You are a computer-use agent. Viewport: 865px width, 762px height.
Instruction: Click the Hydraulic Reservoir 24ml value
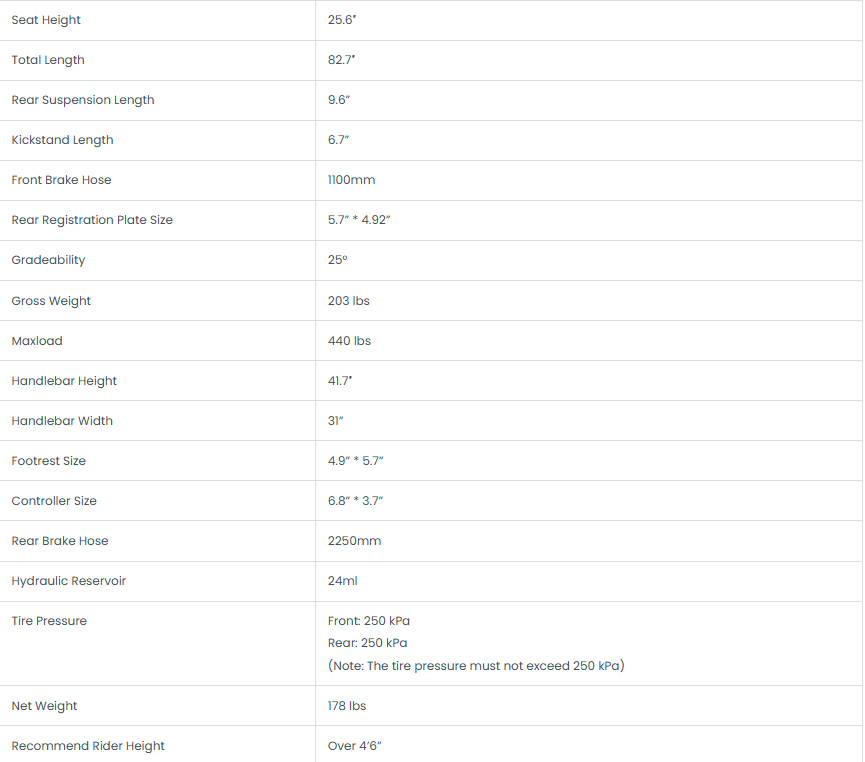(342, 581)
